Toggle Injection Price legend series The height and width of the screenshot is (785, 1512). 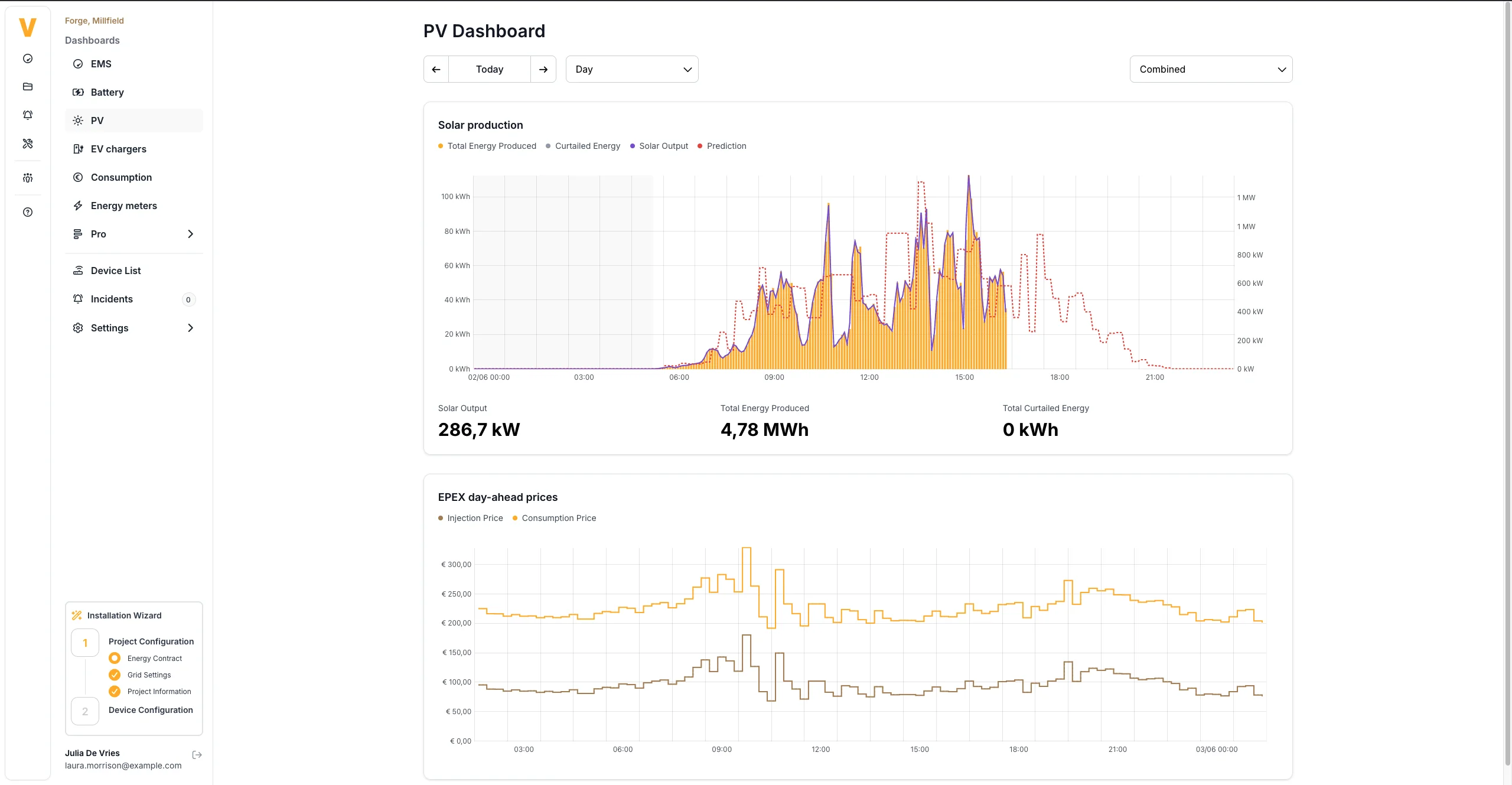coord(471,518)
